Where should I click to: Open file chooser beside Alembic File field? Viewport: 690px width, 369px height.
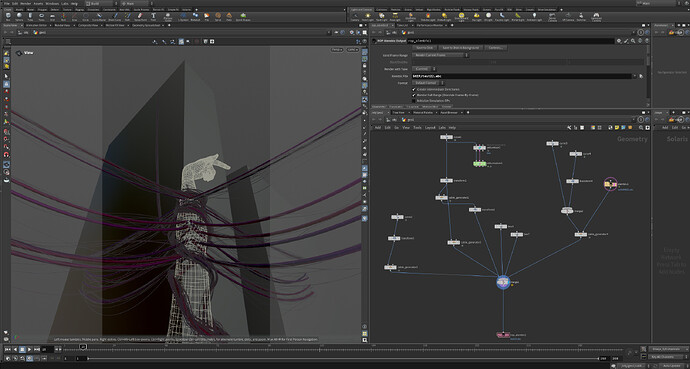tap(641, 76)
